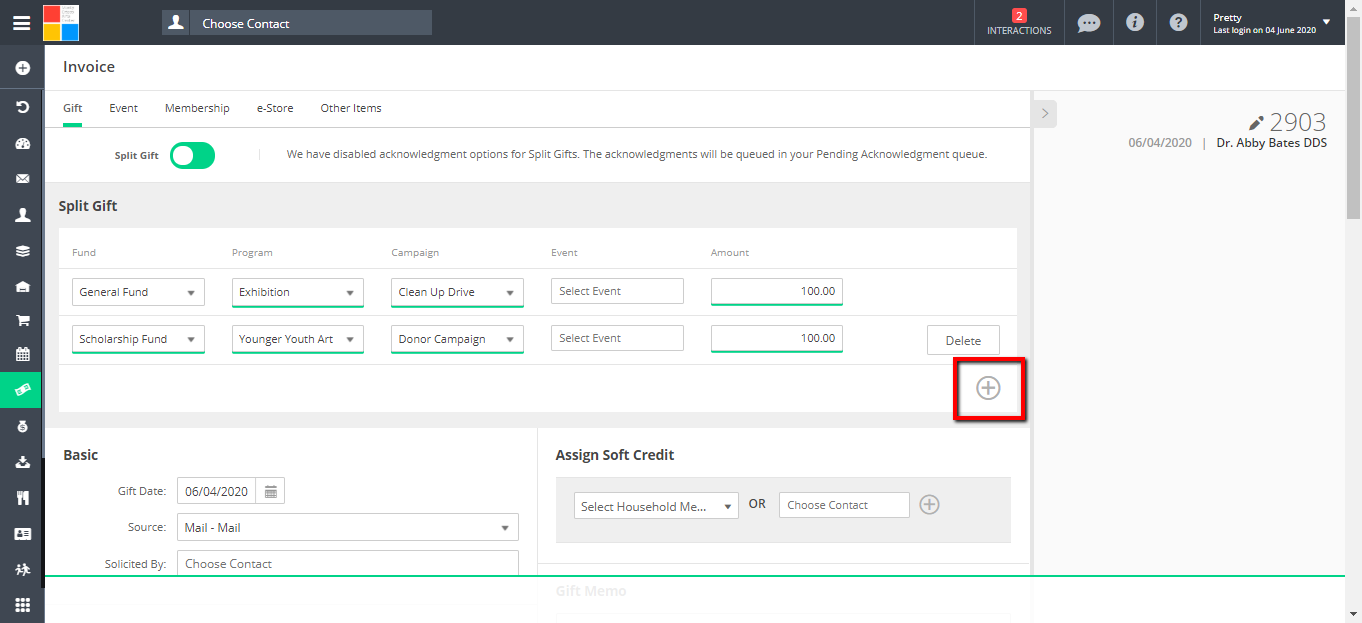Viewport: 1362px width, 623px height.
Task: Collapse the right side panel chevron
Action: [1045, 113]
